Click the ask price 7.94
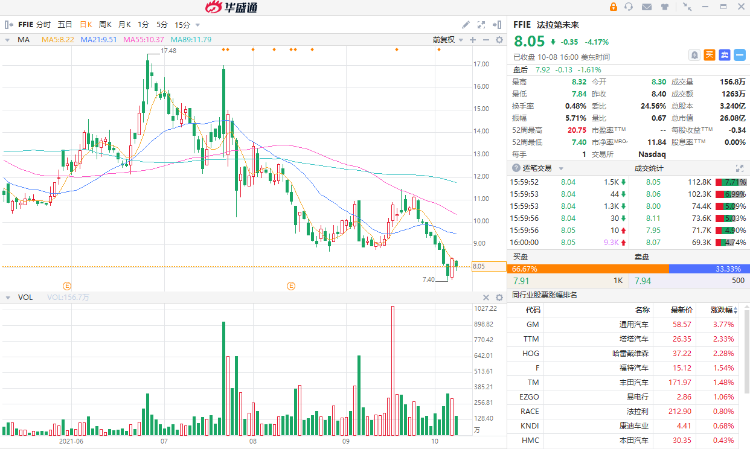 [642, 281]
